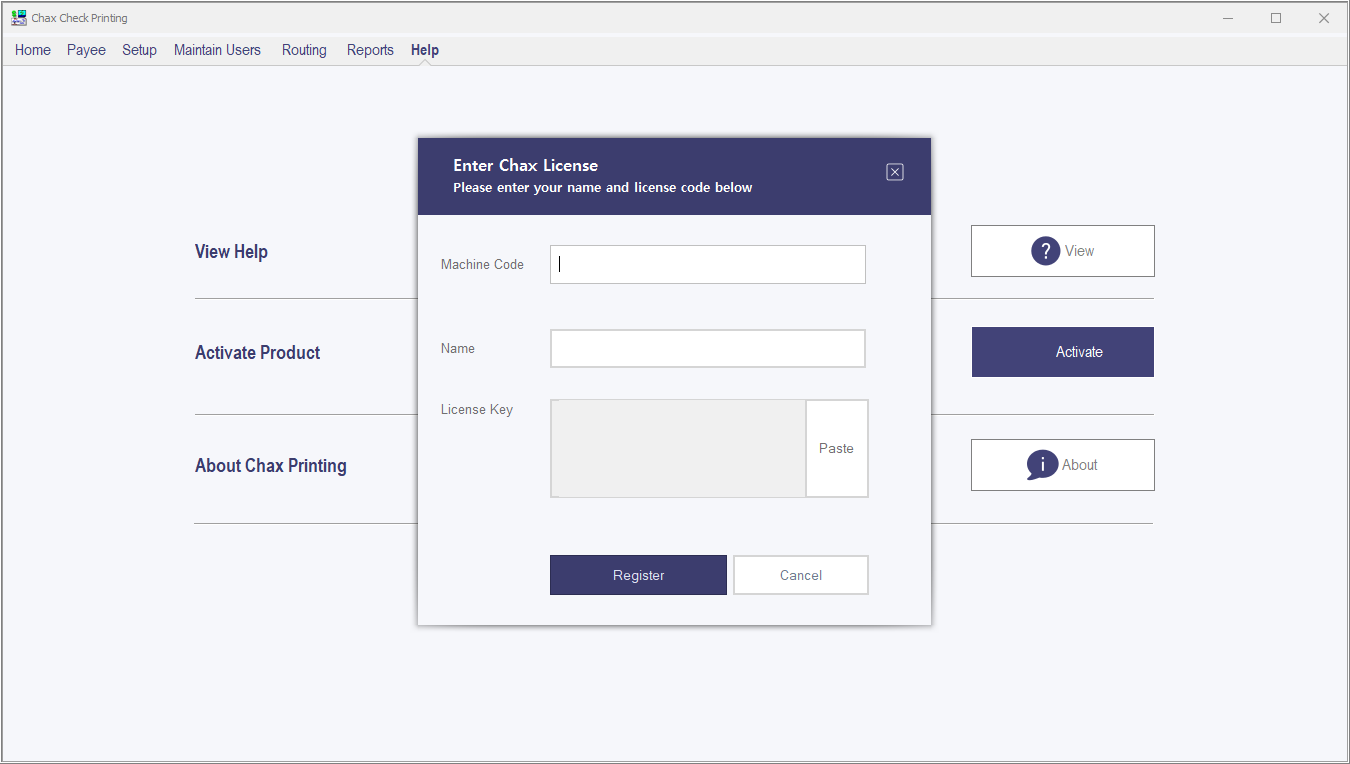Click Paste beside the License Key box
Image resolution: width=1350 pixels, height=764 pixels.
(836, 448)
